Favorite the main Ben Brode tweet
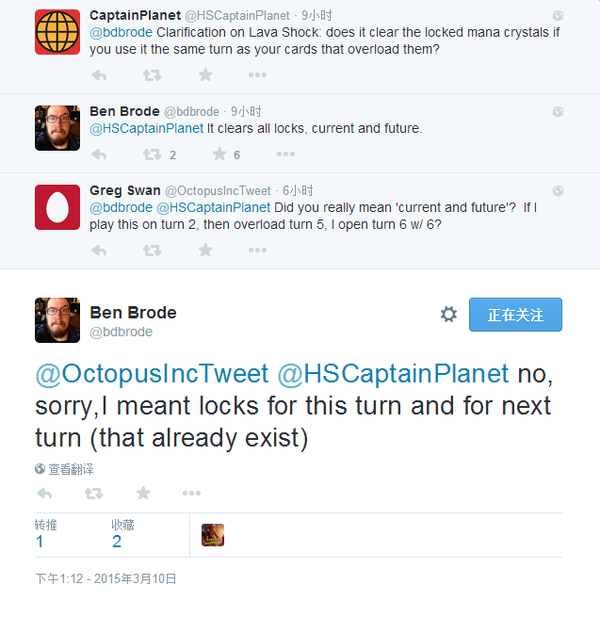Viewport: 600px width, 617px height. coord(143,493)
